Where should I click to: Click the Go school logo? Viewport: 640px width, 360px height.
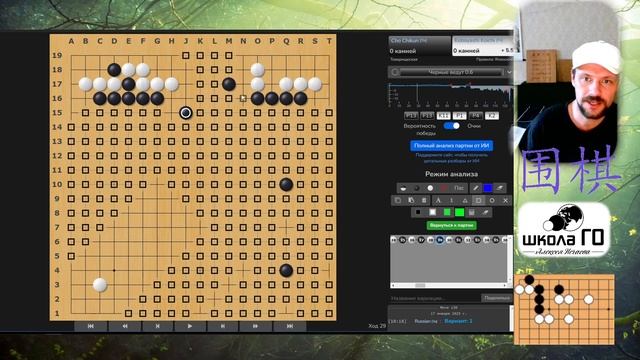pyautogui.click(x=564, y=230)
